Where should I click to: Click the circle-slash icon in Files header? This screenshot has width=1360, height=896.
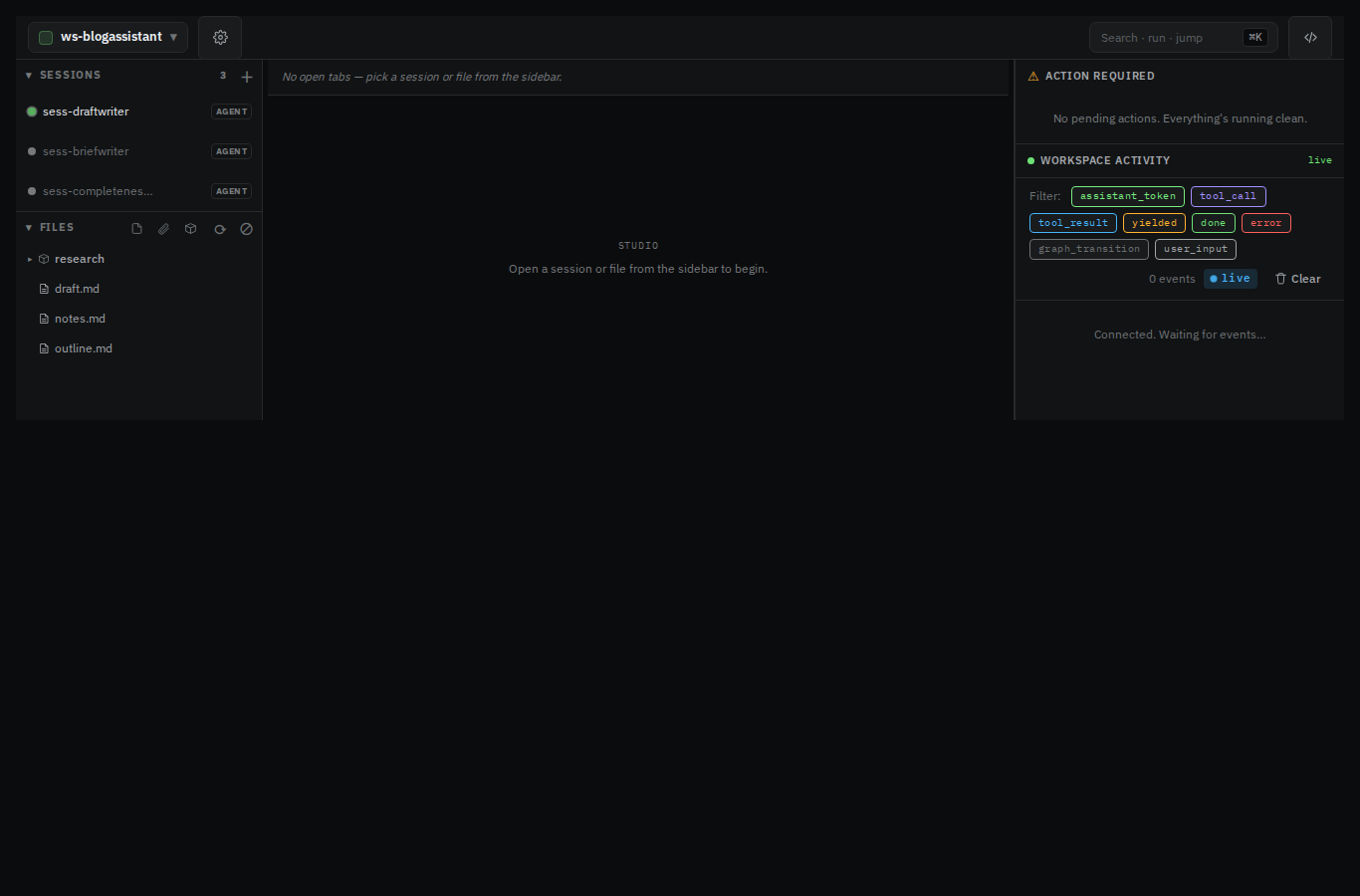(x=246, y=229)
